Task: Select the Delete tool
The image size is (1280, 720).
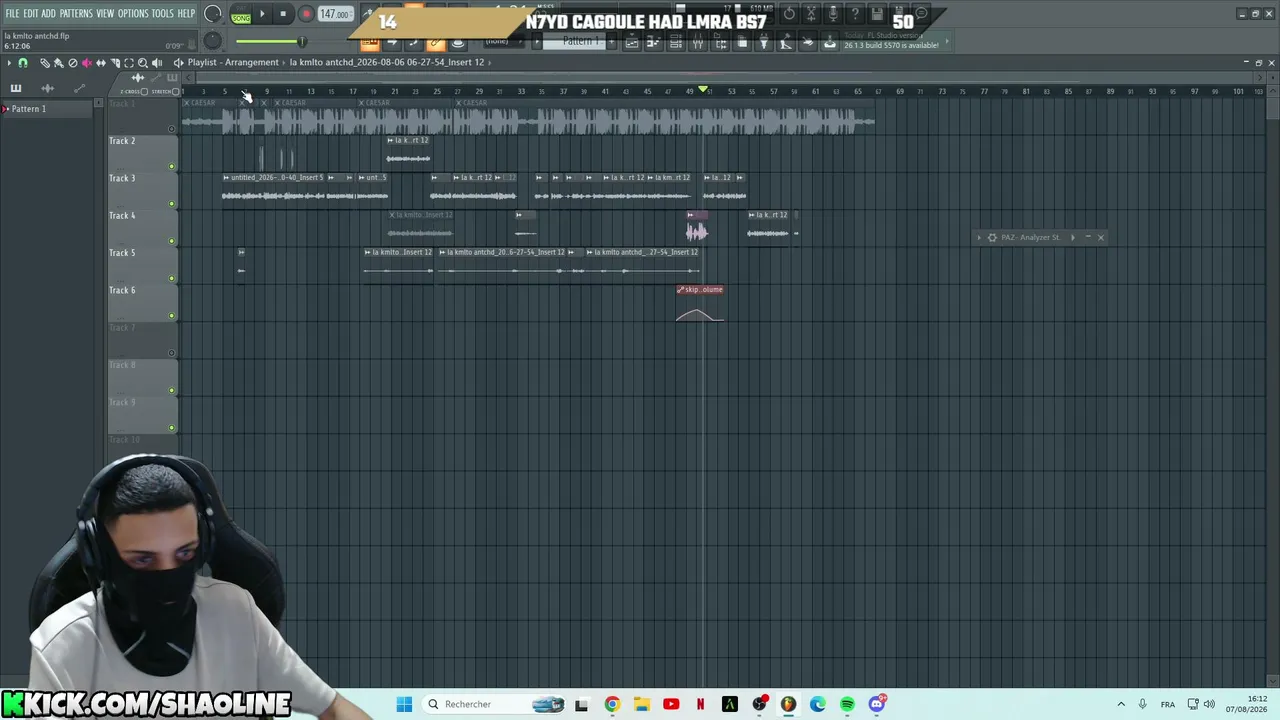Action: coord(73,63)
